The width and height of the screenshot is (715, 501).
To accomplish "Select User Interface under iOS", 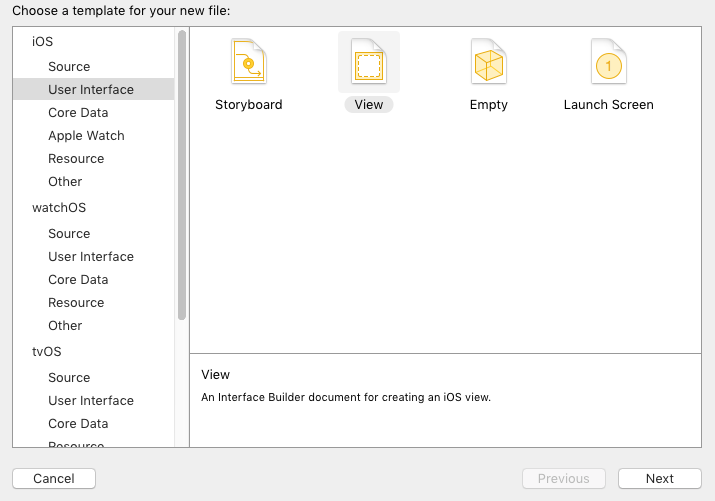I will coord(91,89).
